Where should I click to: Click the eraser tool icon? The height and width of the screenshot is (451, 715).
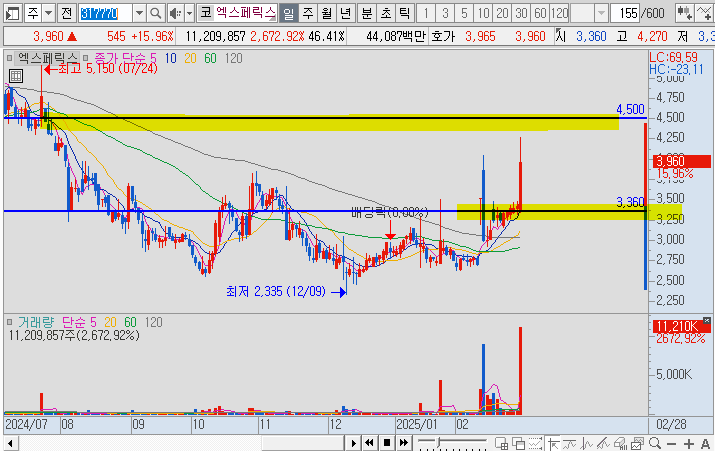tap(620, 443)
